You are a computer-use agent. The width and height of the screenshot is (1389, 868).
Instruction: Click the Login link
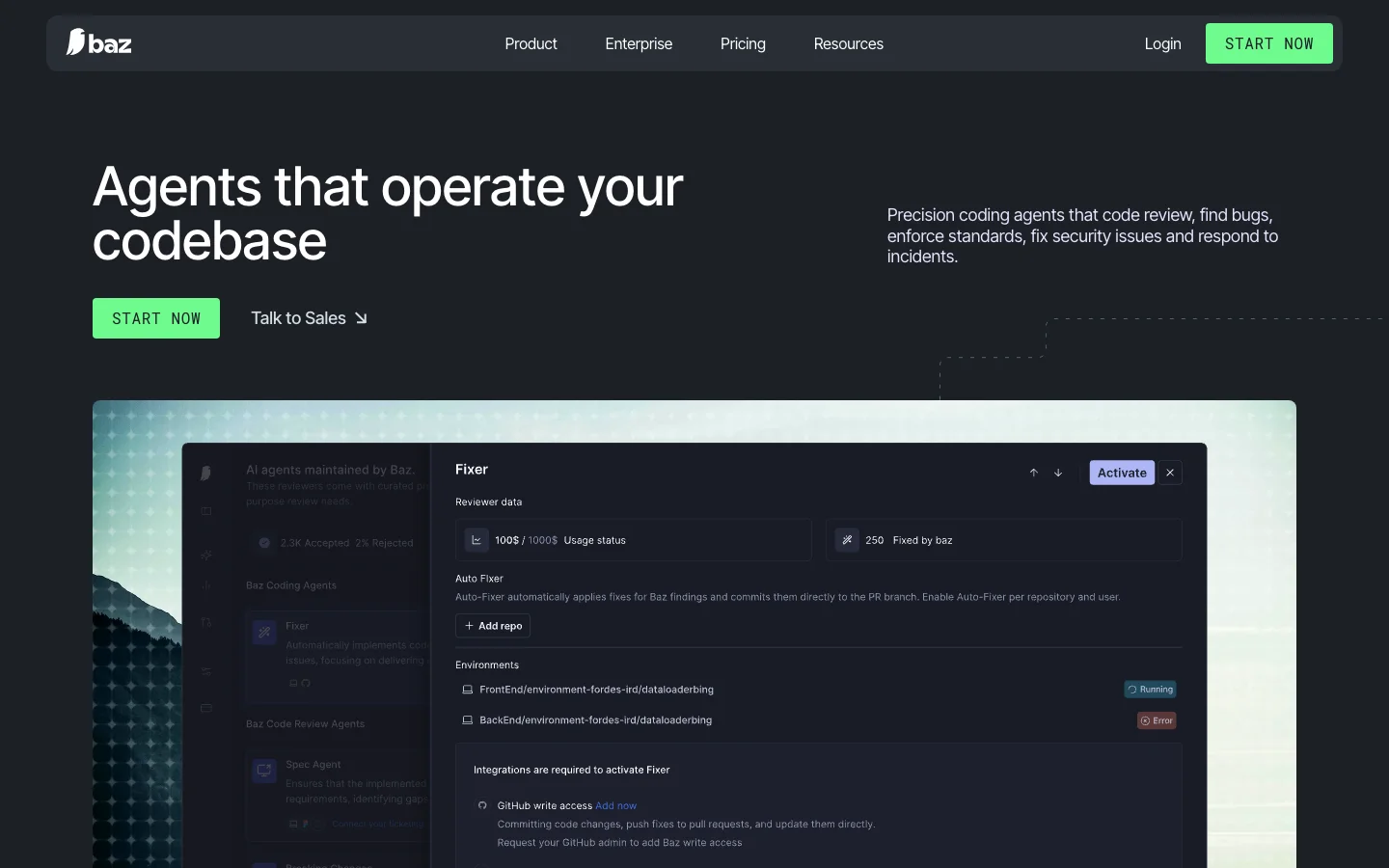tap(1162, 43)
